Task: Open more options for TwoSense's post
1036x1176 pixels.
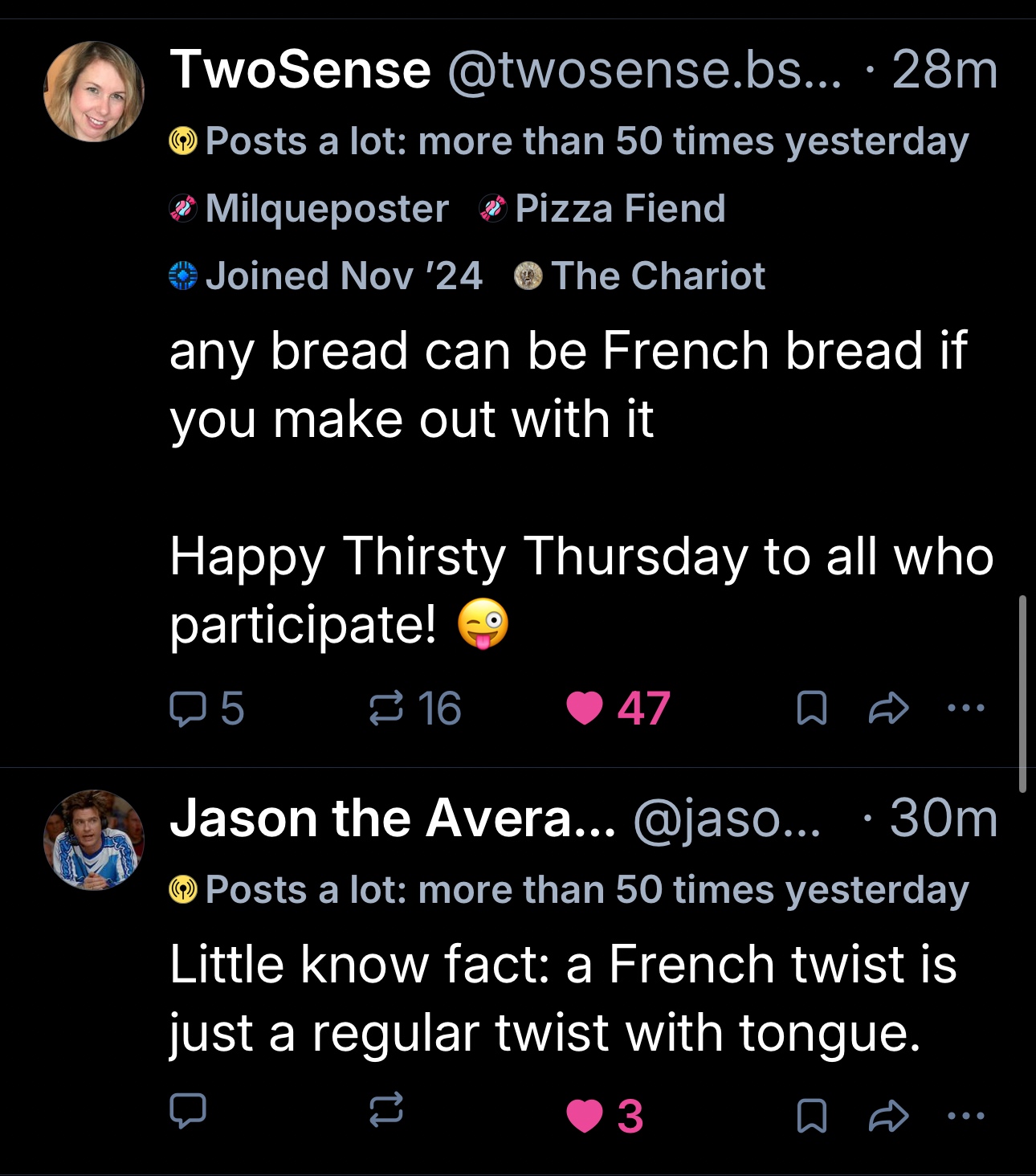Action: [965, 708]
